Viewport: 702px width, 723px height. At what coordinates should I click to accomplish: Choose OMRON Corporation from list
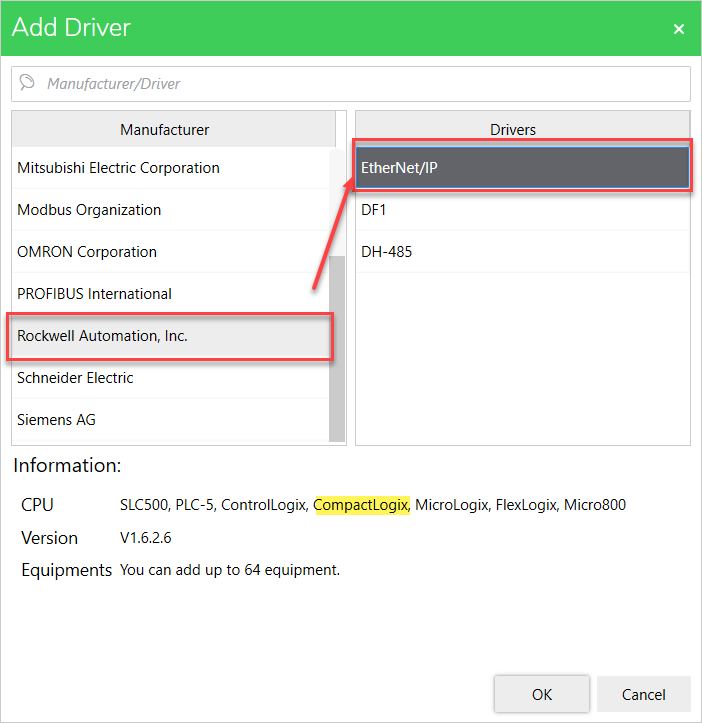[x=171, y=252]
